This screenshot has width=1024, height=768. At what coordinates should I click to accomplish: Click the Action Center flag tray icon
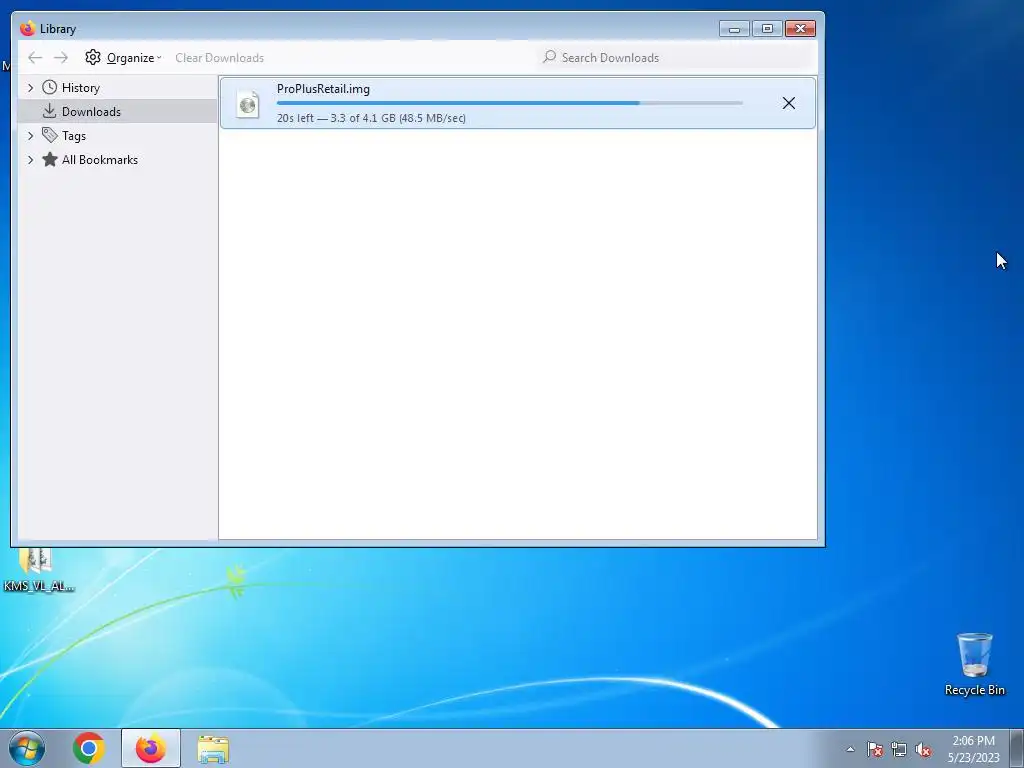(875, 749)
